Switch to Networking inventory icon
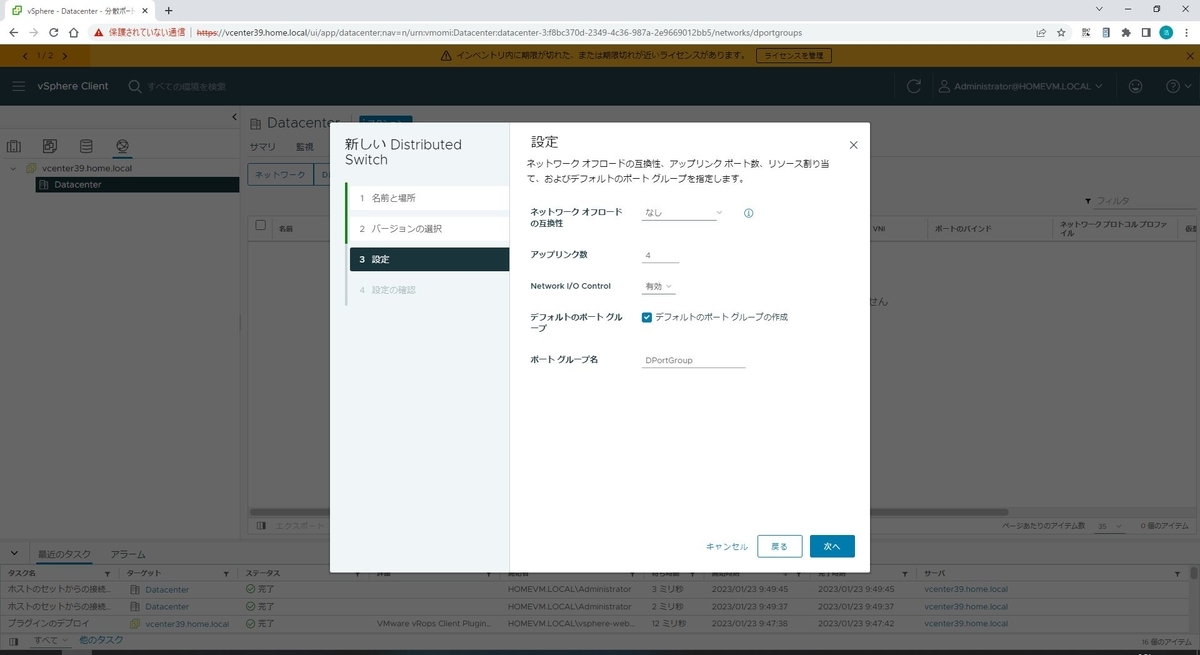 (x=122, y=146)
